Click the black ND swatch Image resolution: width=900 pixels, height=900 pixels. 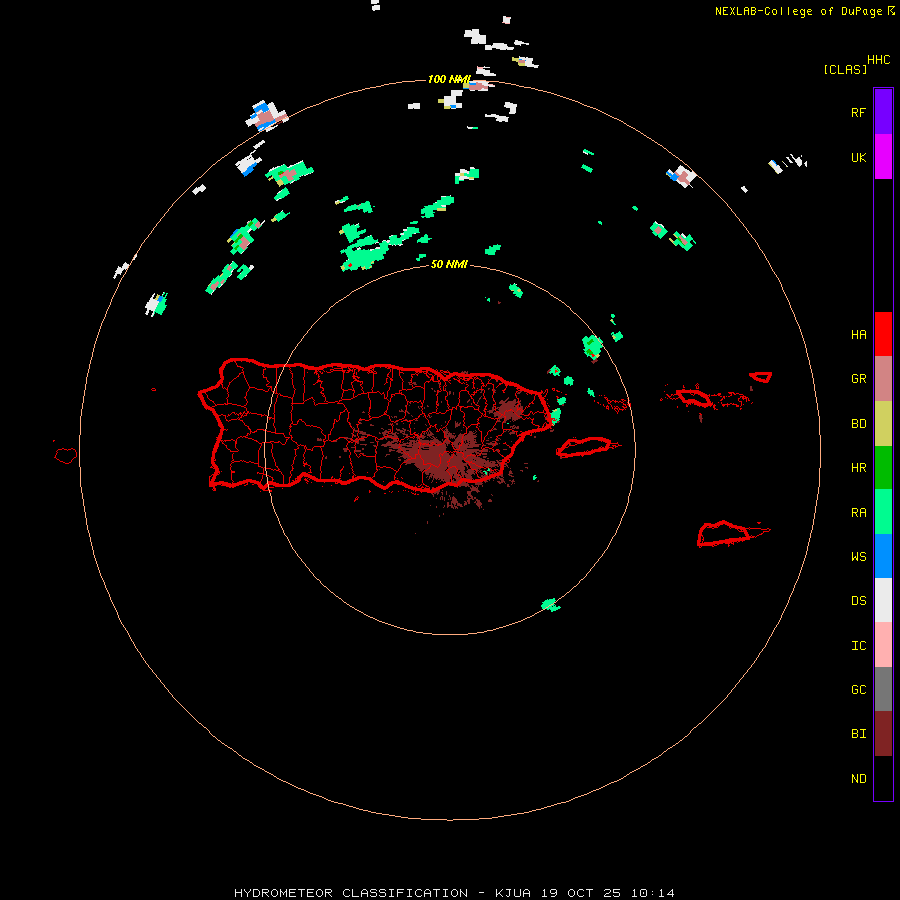point(883,778)
